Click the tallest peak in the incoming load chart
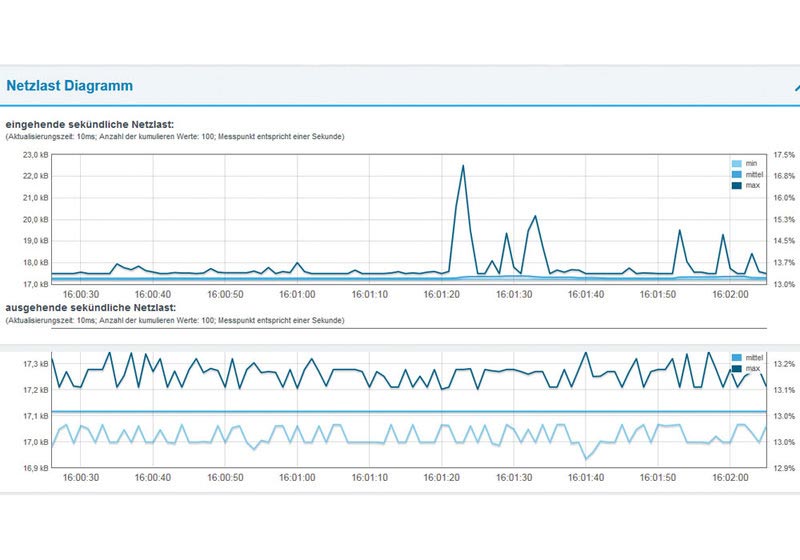This screenshot has height=560, width=800. coord(463,166)
